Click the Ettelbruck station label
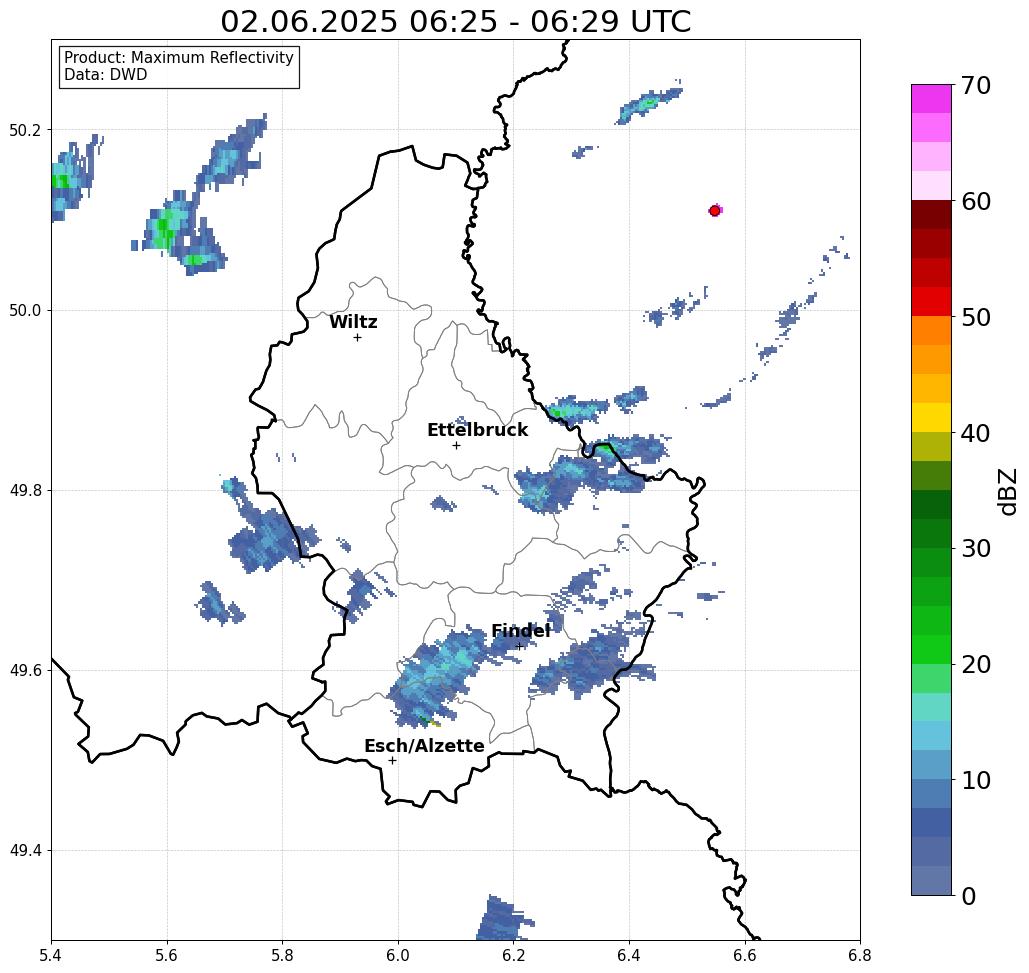 (477, 430)
